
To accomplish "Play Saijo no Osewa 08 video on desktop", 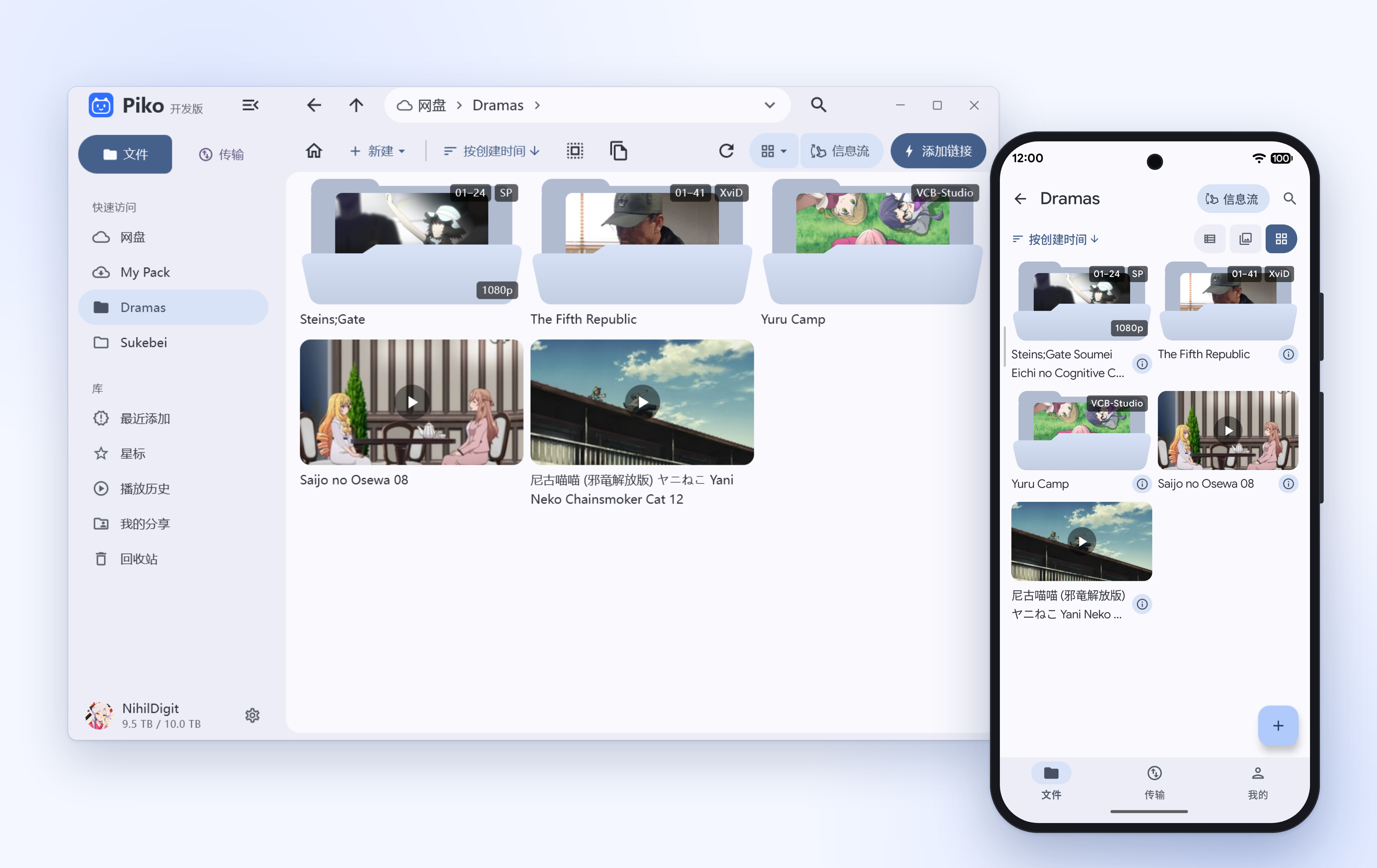I will [412, 402].
